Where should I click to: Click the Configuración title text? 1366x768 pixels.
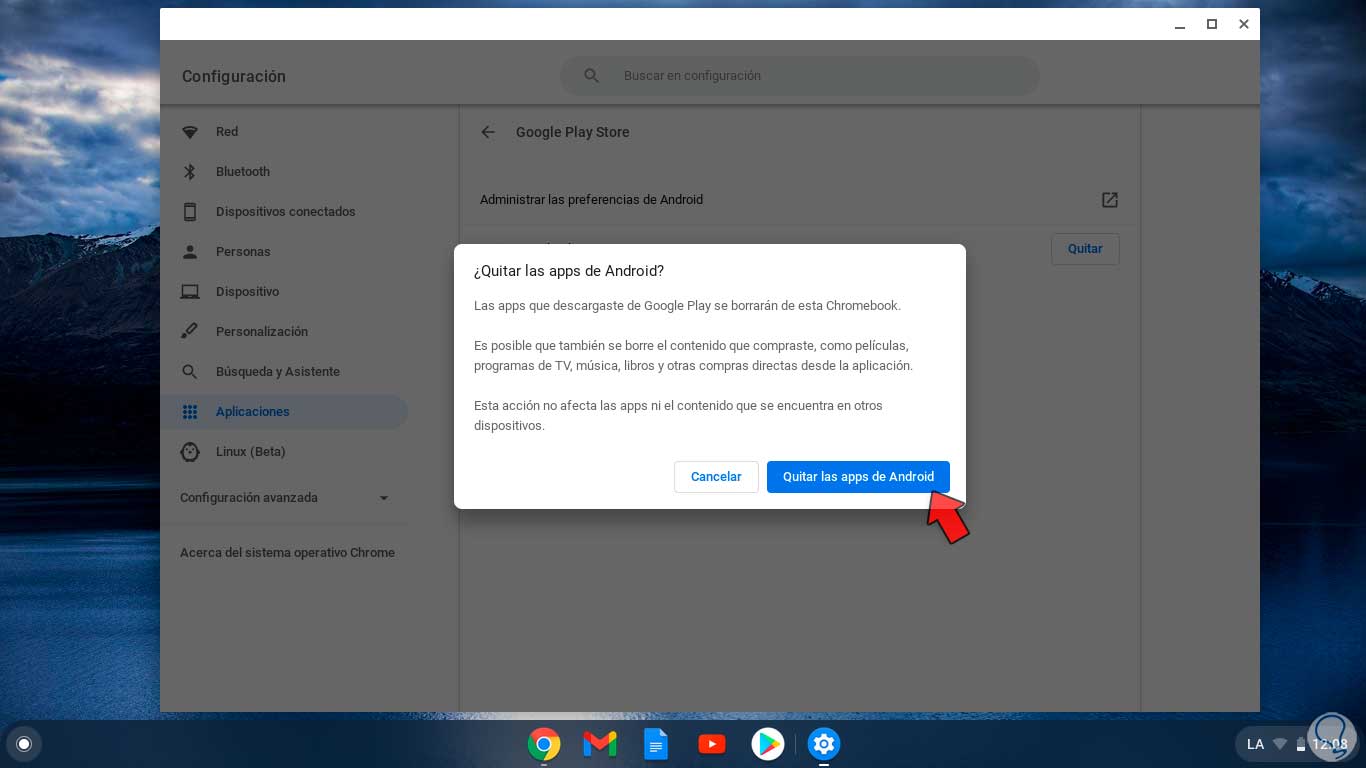[x=234, y=77]
